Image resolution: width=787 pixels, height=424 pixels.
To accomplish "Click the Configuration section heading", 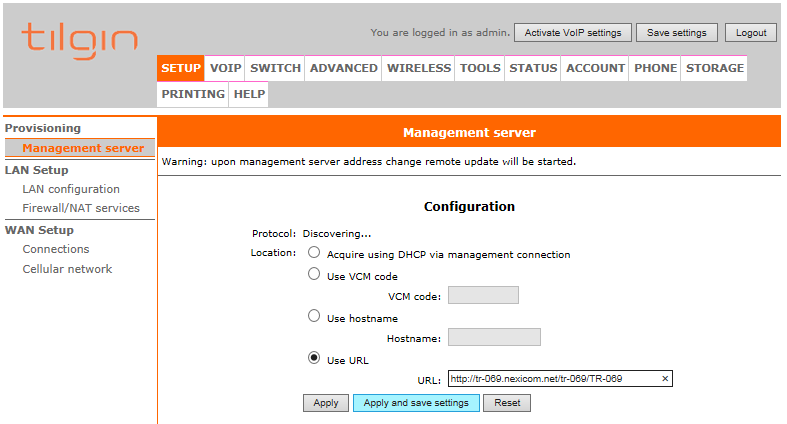I will 469,207.
